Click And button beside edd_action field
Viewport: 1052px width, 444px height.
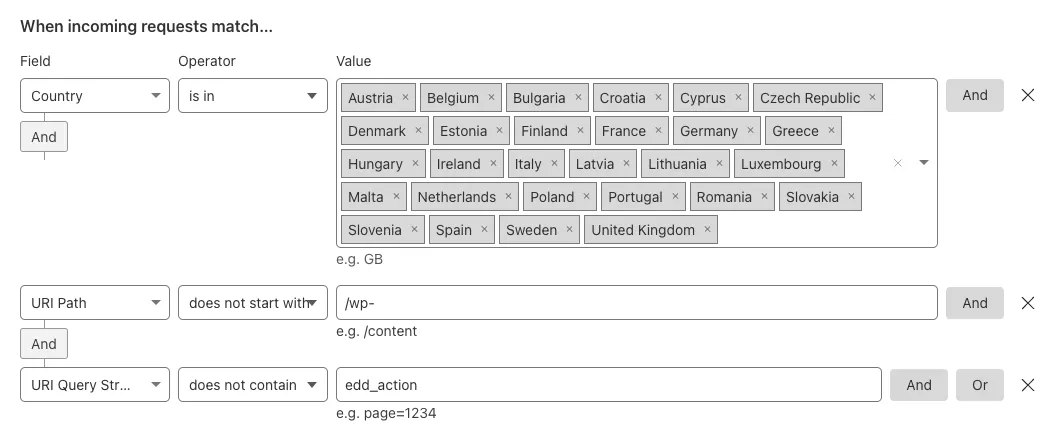(x=918, y=385)
